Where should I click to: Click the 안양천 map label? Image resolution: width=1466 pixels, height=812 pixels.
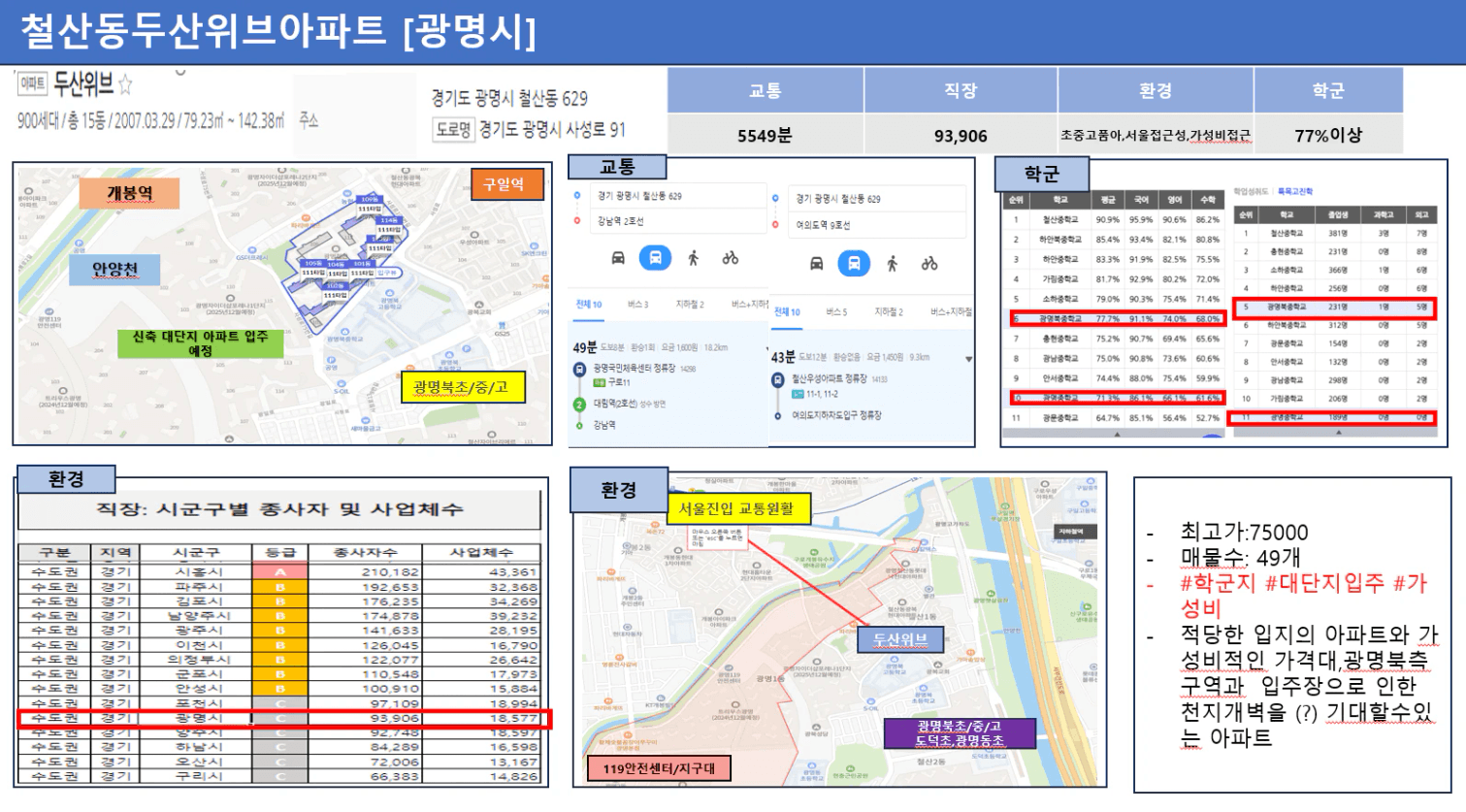coord(114,270)
